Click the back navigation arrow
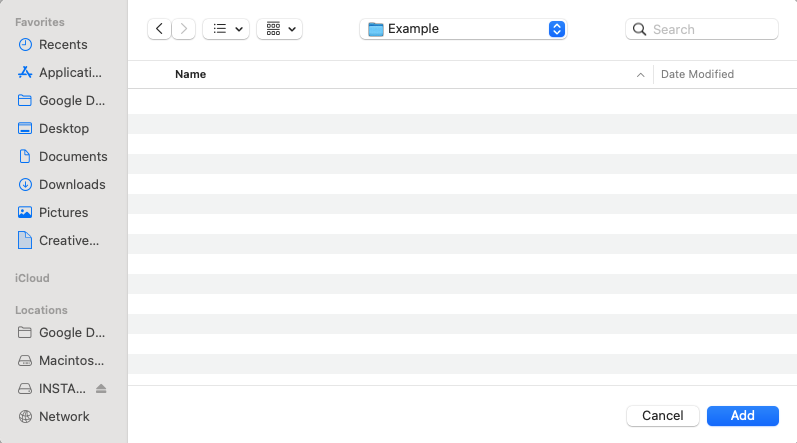The height and width of the screenshot is (443, 797). click(x=159, y=29)
